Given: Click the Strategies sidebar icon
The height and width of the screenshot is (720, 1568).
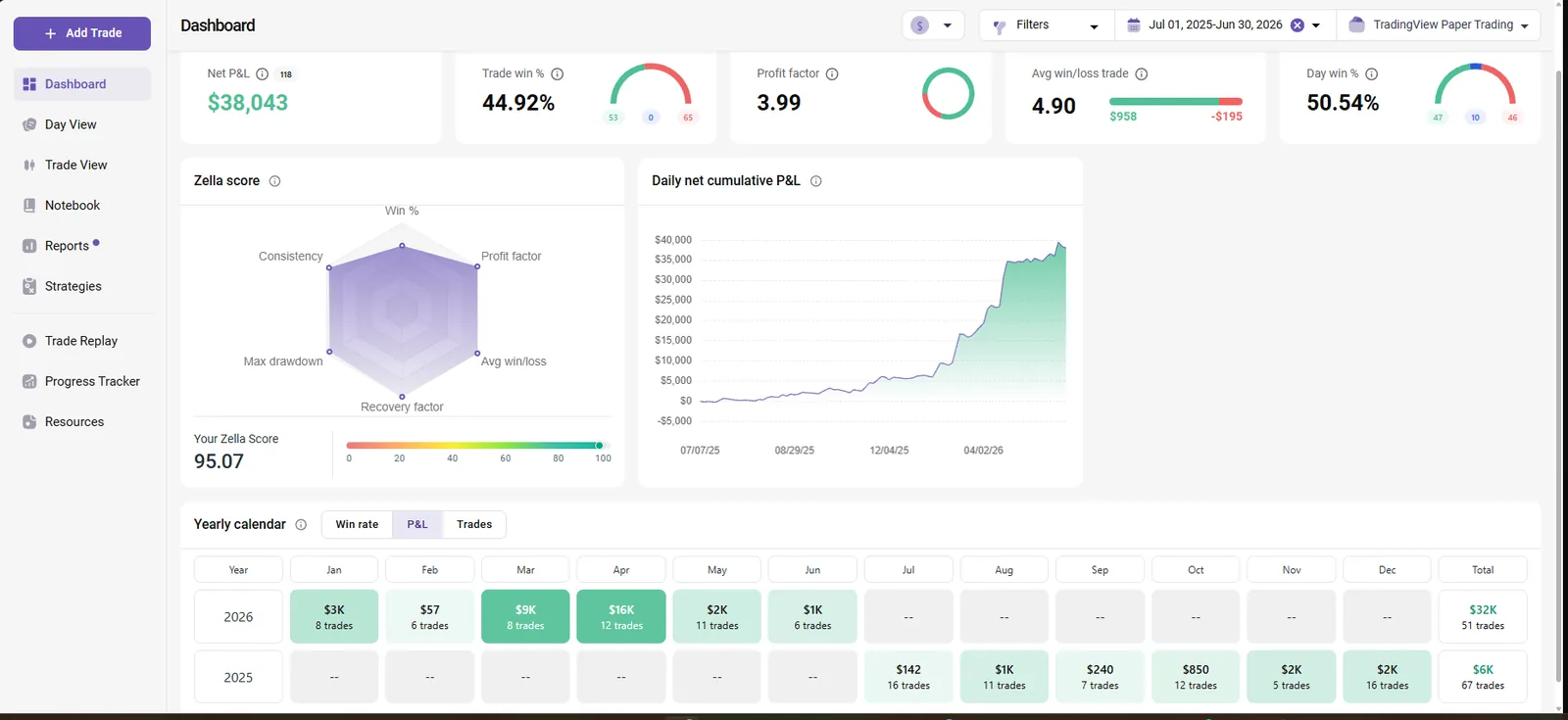Looking at the screenshot, I should tap(29, 286).
